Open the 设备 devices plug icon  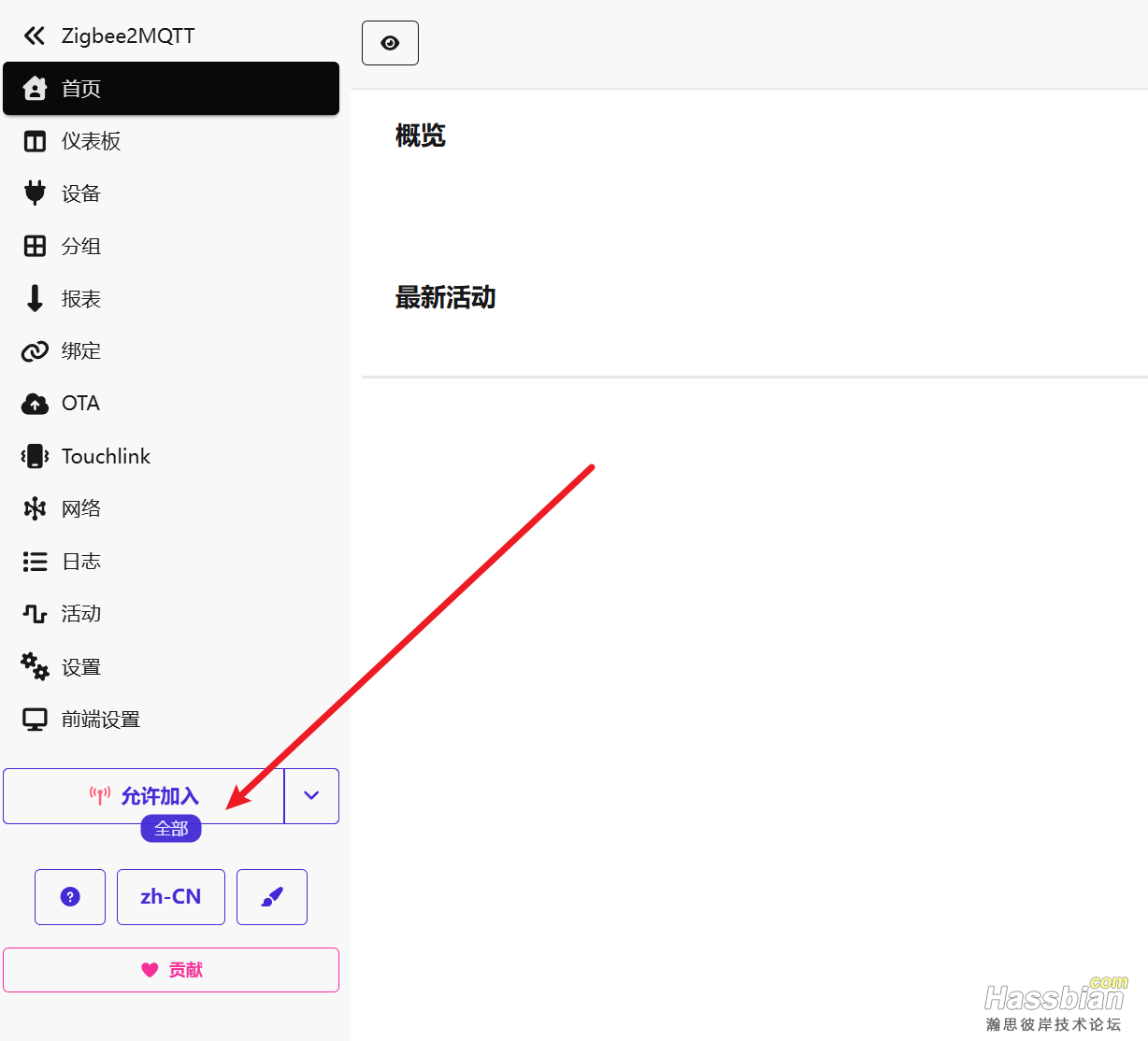click(35, 193)
